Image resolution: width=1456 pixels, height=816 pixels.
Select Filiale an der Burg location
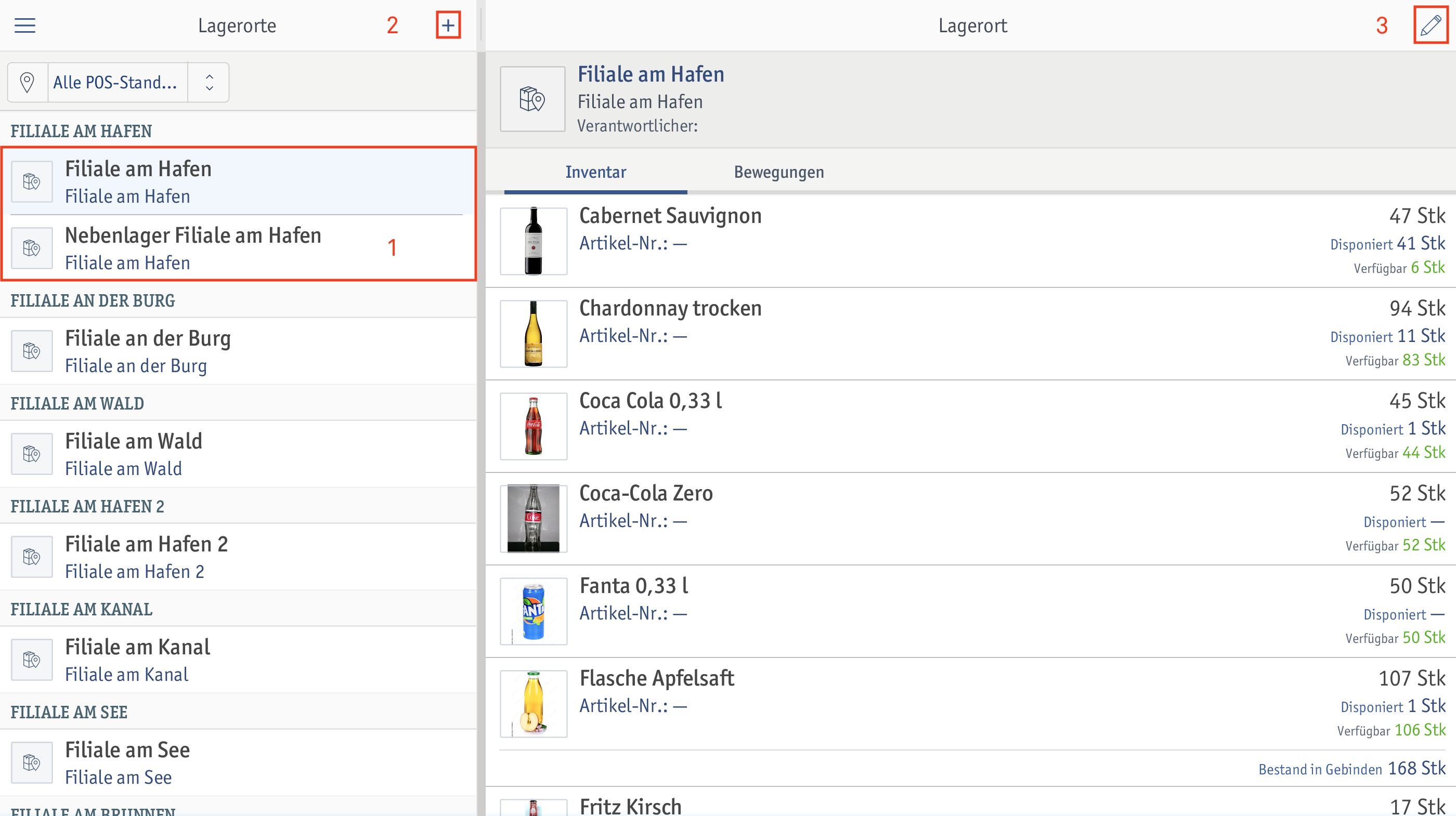click(x=238, y=351)
